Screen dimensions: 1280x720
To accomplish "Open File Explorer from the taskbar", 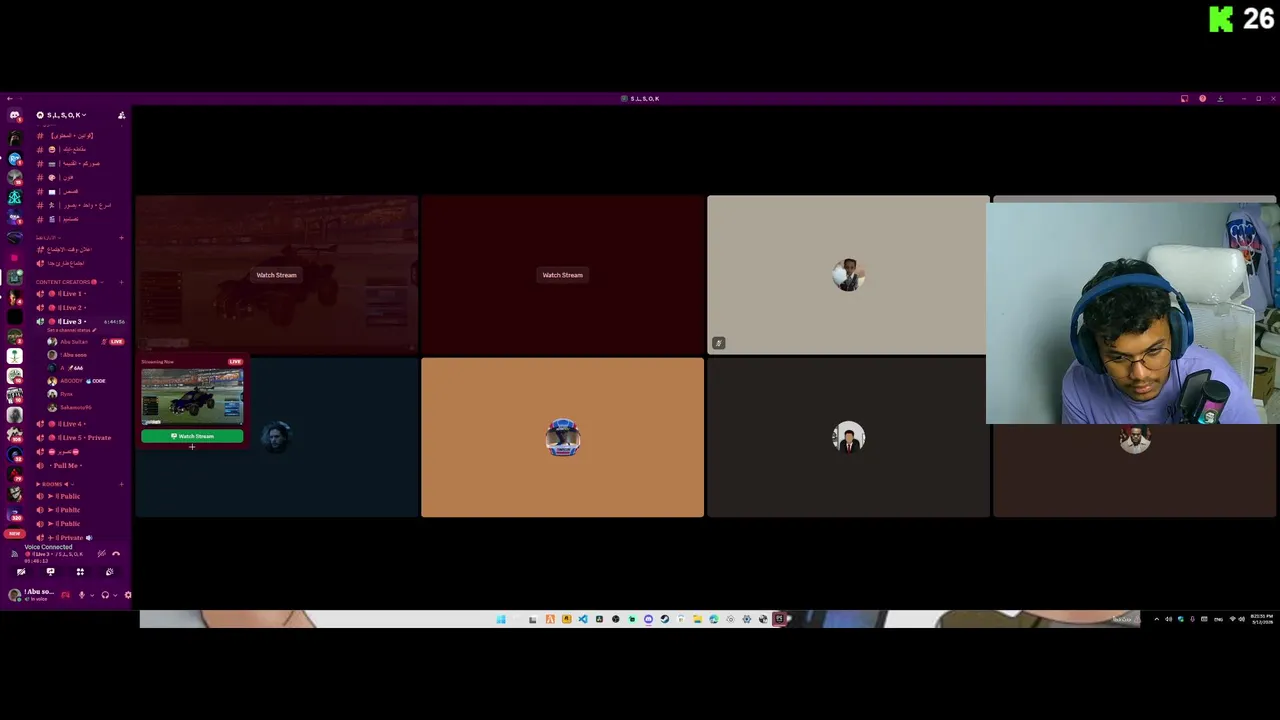I will (698, 619).
